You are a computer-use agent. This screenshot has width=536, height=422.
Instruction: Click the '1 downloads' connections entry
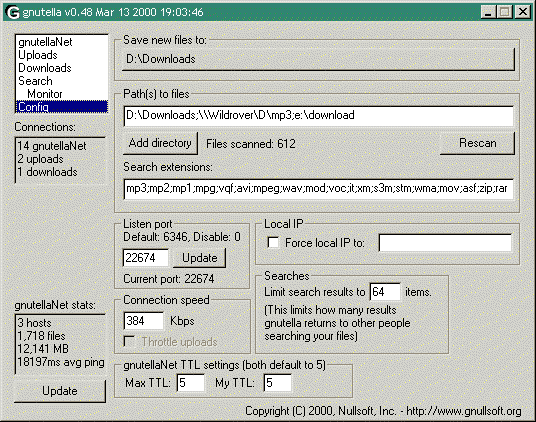tap(48, 172)
